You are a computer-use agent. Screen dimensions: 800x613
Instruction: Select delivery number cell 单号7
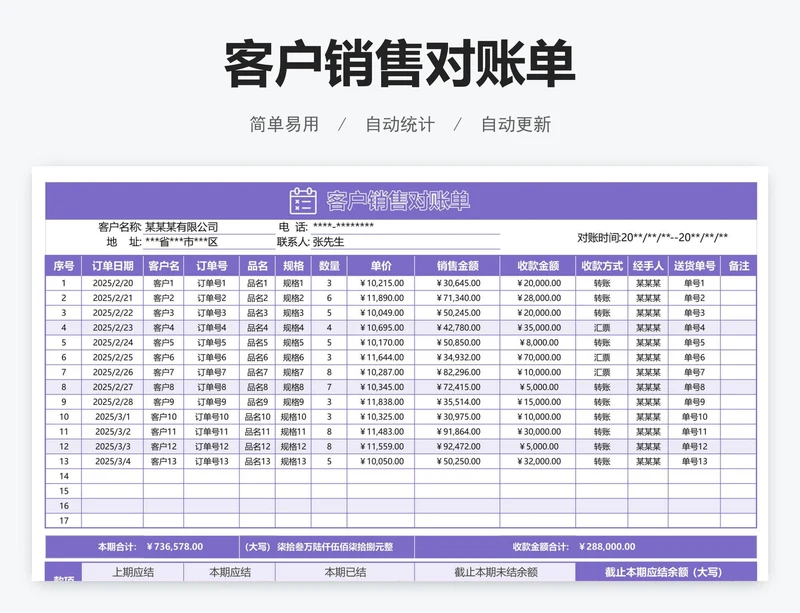click(x=694, y=372)
